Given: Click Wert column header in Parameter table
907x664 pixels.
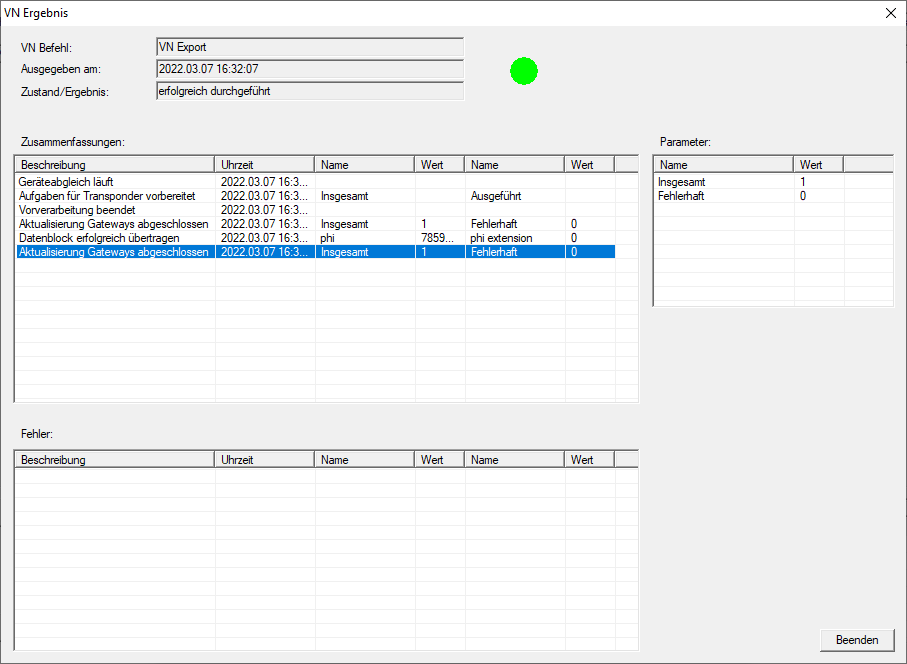Looking at the screenshot, I should (x=817, y=165).
